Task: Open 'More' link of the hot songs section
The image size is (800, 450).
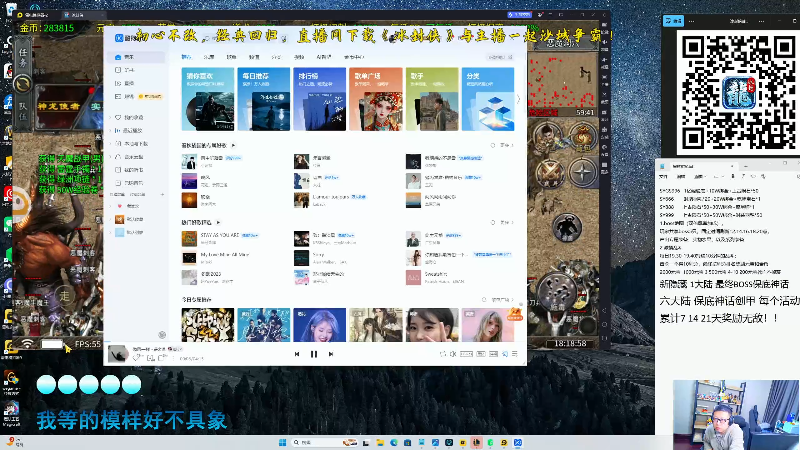Action: pos(507,222)
